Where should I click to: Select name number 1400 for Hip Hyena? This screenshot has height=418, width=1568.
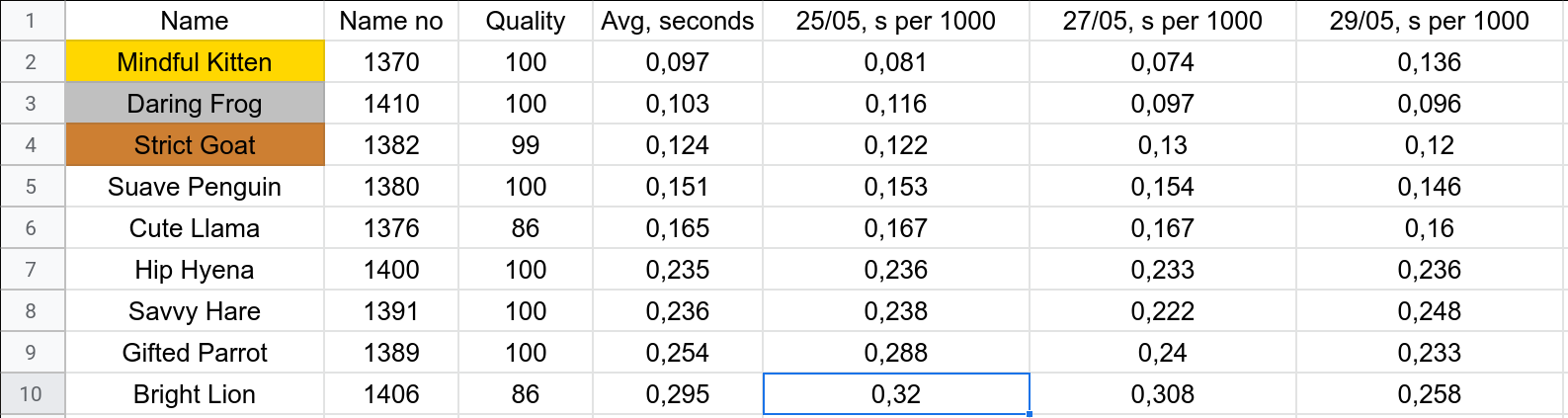coord(391,270)
